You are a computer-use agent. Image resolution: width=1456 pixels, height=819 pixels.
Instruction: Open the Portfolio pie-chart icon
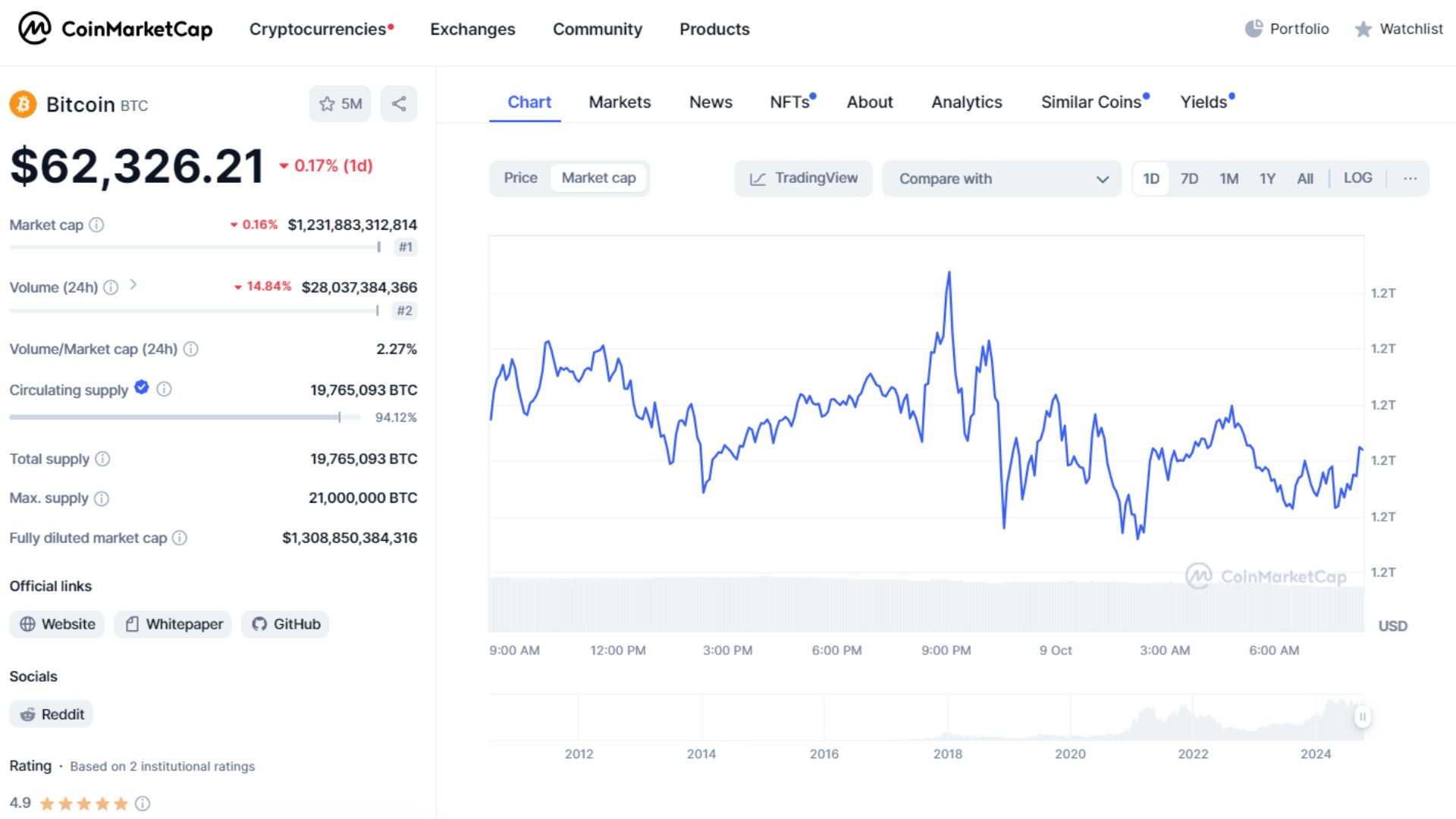pyautogui.click(x=1254, y=28)
